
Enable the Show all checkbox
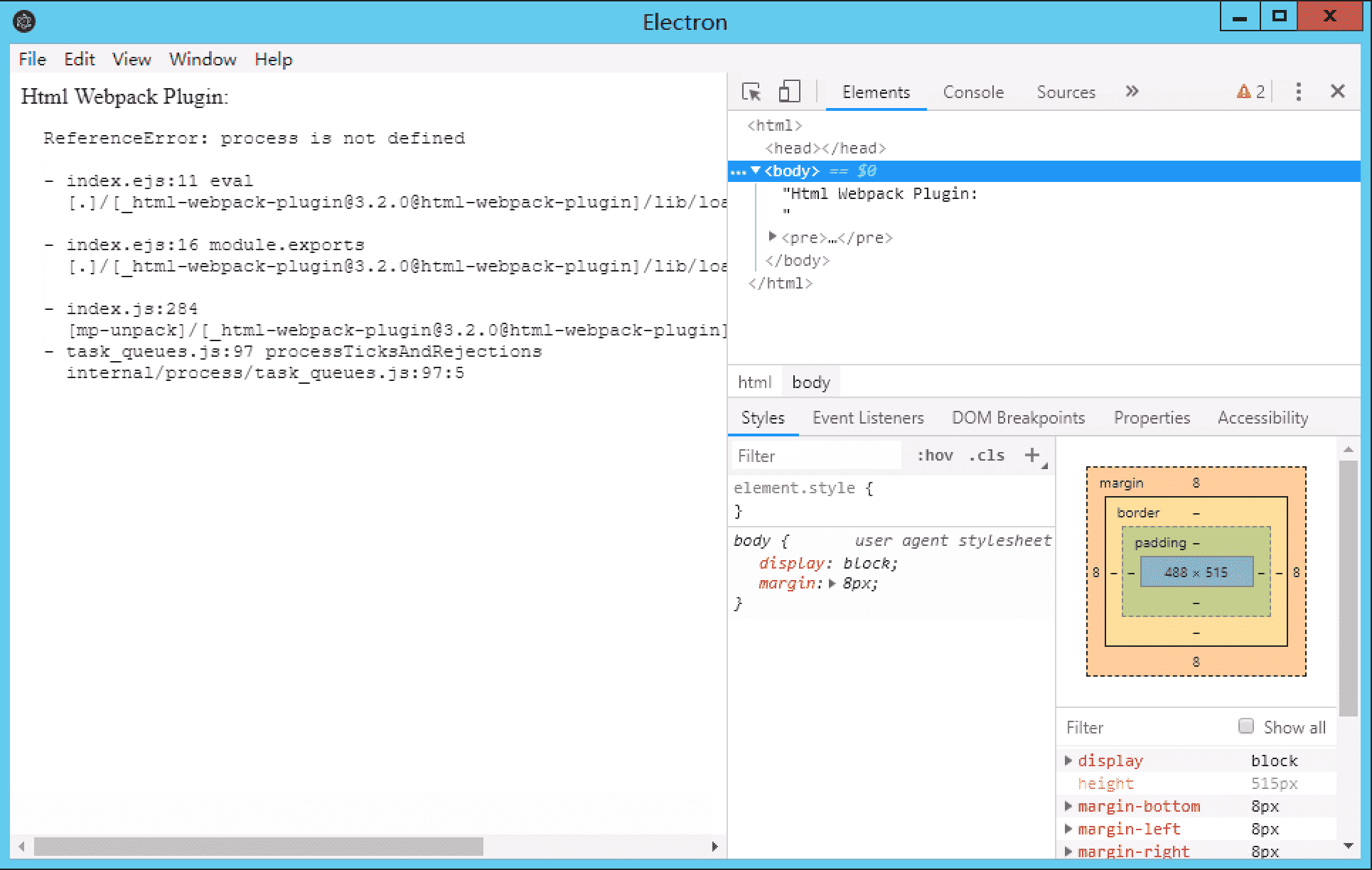point(1245,726)
